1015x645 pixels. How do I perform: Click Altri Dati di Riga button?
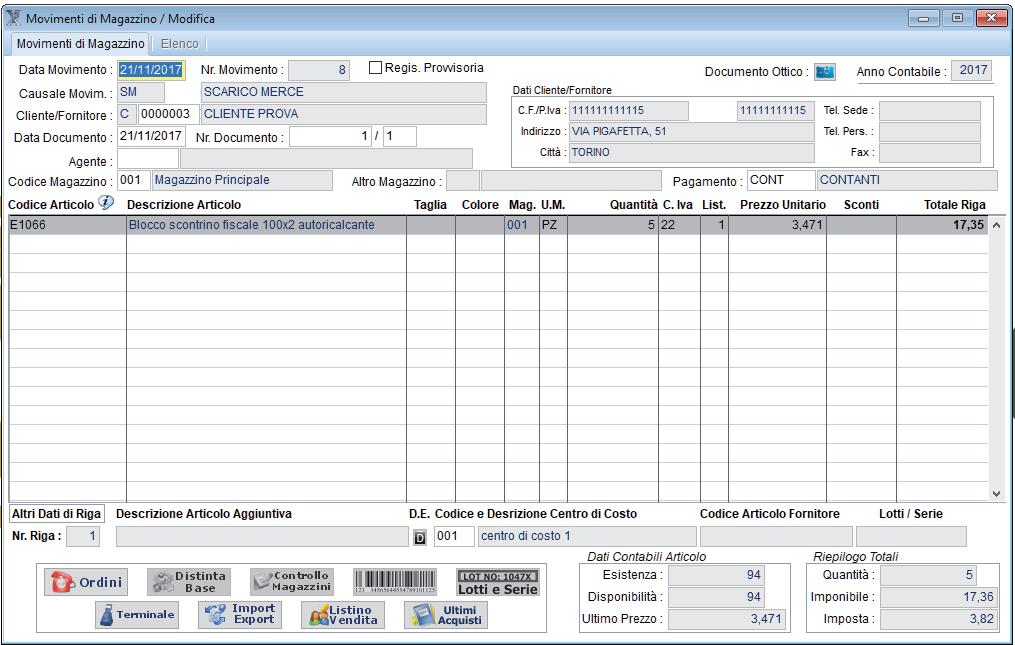[57, 514]
